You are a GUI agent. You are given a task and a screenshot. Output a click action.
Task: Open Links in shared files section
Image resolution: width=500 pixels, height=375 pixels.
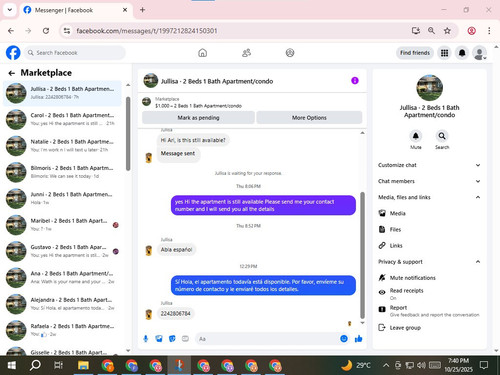coord(429,246)
